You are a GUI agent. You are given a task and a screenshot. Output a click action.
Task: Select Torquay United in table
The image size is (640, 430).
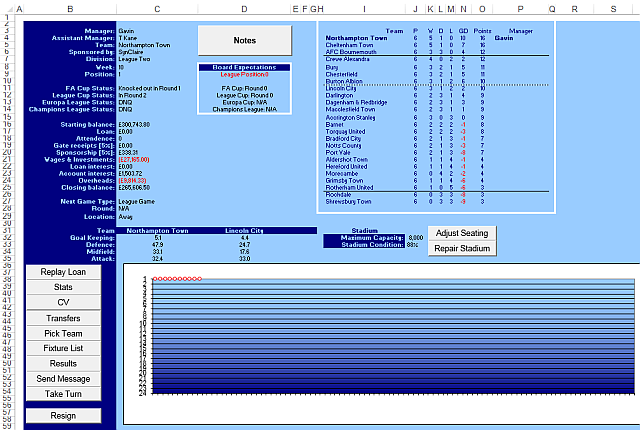(x=345, y=132)
